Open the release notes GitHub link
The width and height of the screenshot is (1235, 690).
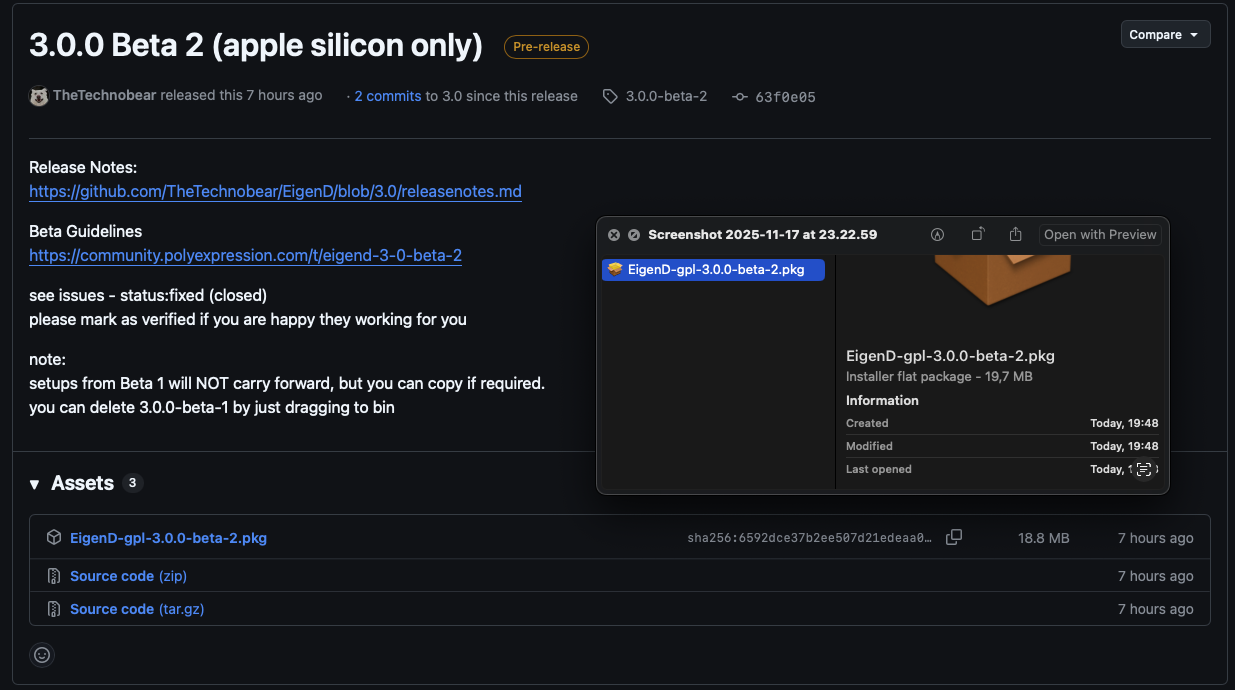click(x=275, y=191)
